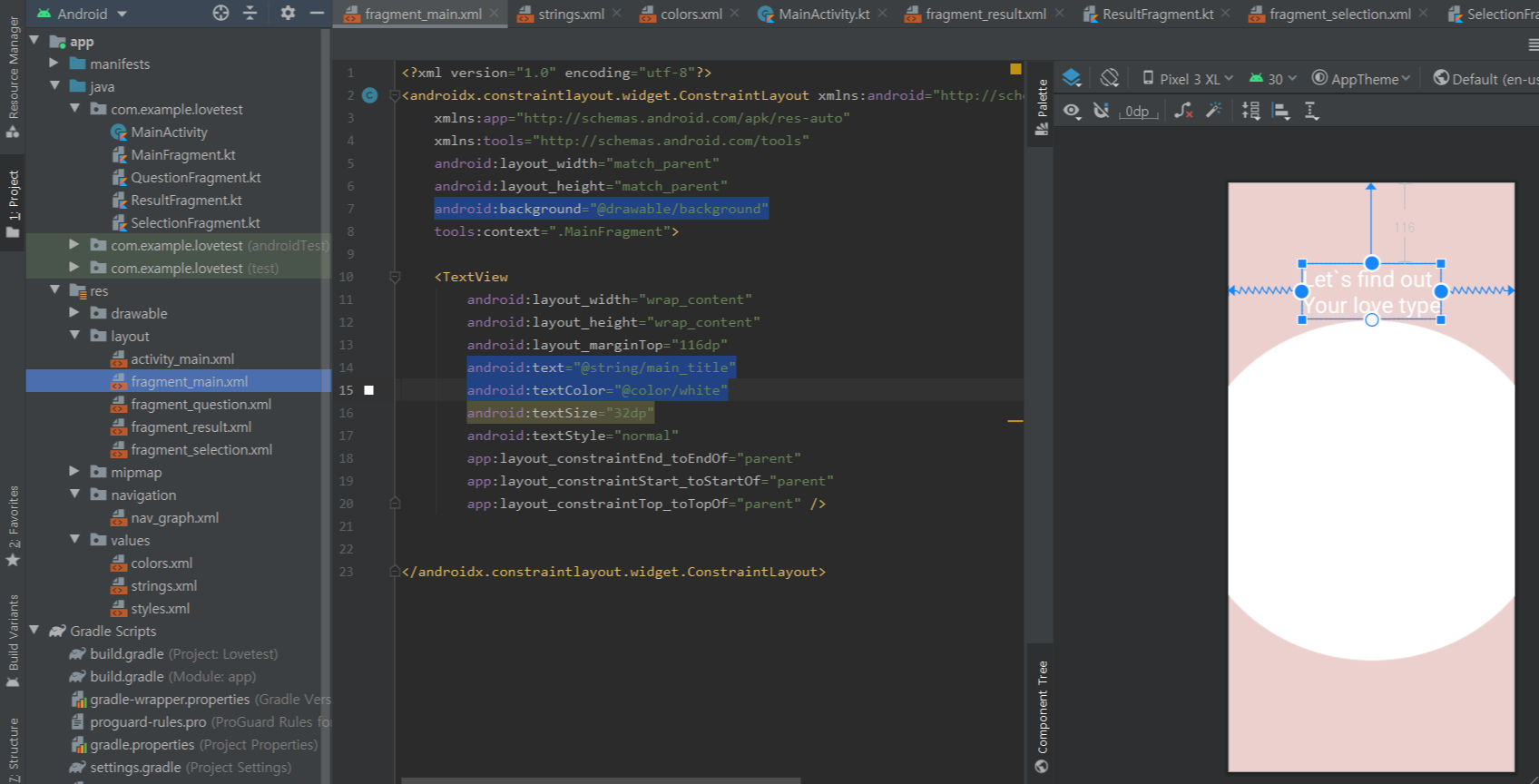Switch to the colors.xml tab
Image resolution: width=1539 pixels, height=784 pixels.
691,14
